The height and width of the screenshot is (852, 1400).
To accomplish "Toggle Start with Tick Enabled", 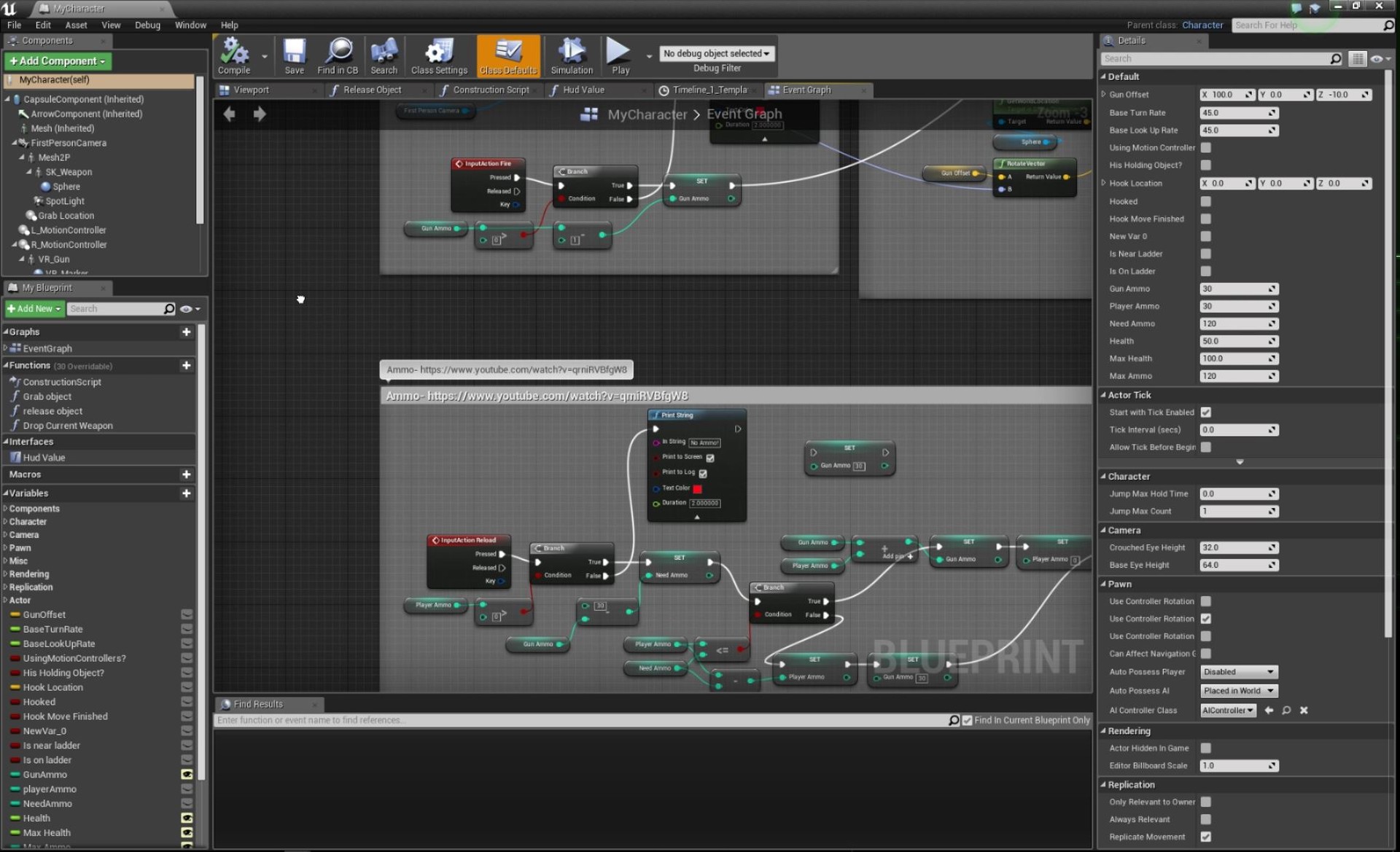I will point(1206,412).
